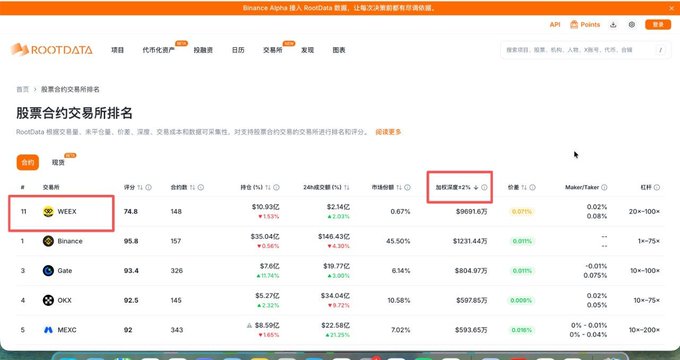Open the 代币化资产 navigation menu

pos(158,50)
